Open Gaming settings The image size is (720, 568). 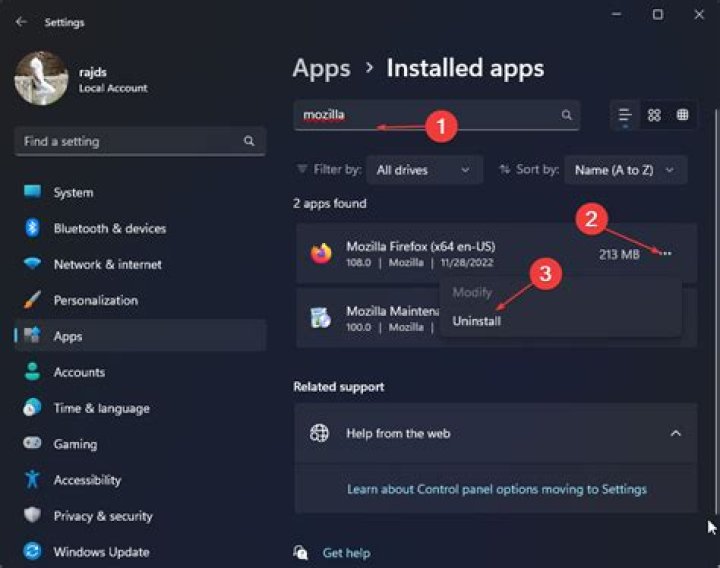tap(140, 444)
